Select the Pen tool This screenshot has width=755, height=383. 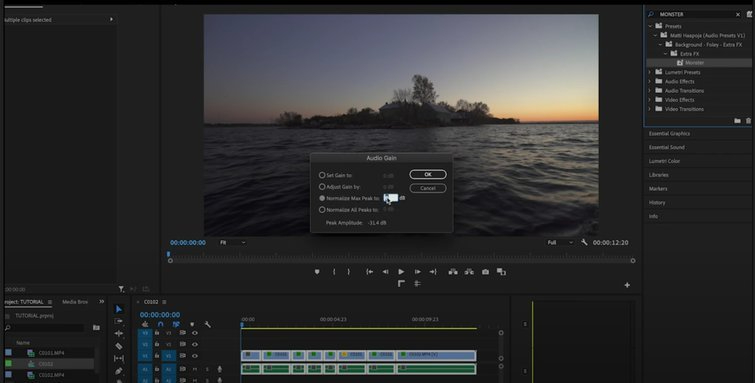click(119, 371)
